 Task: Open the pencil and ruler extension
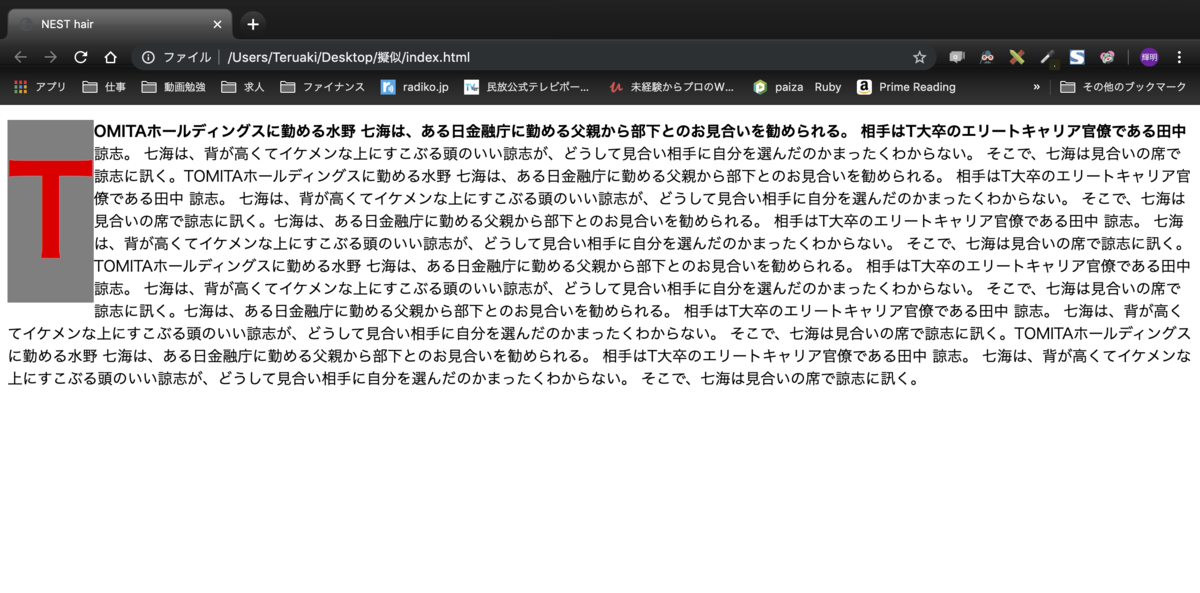[1017, 57]
